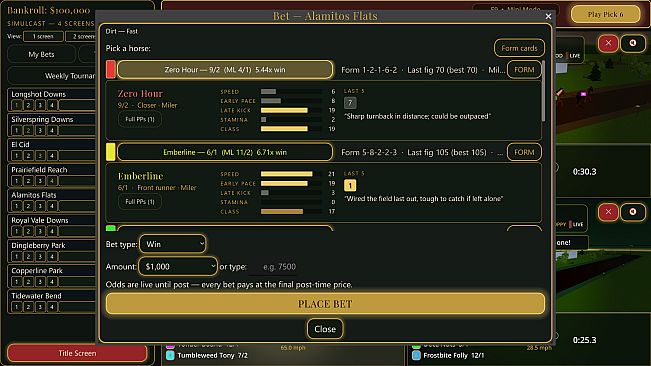This screenshot has height=366, width=651.
Task: Select race 1 at Longshot Downs
Action: 17,105
